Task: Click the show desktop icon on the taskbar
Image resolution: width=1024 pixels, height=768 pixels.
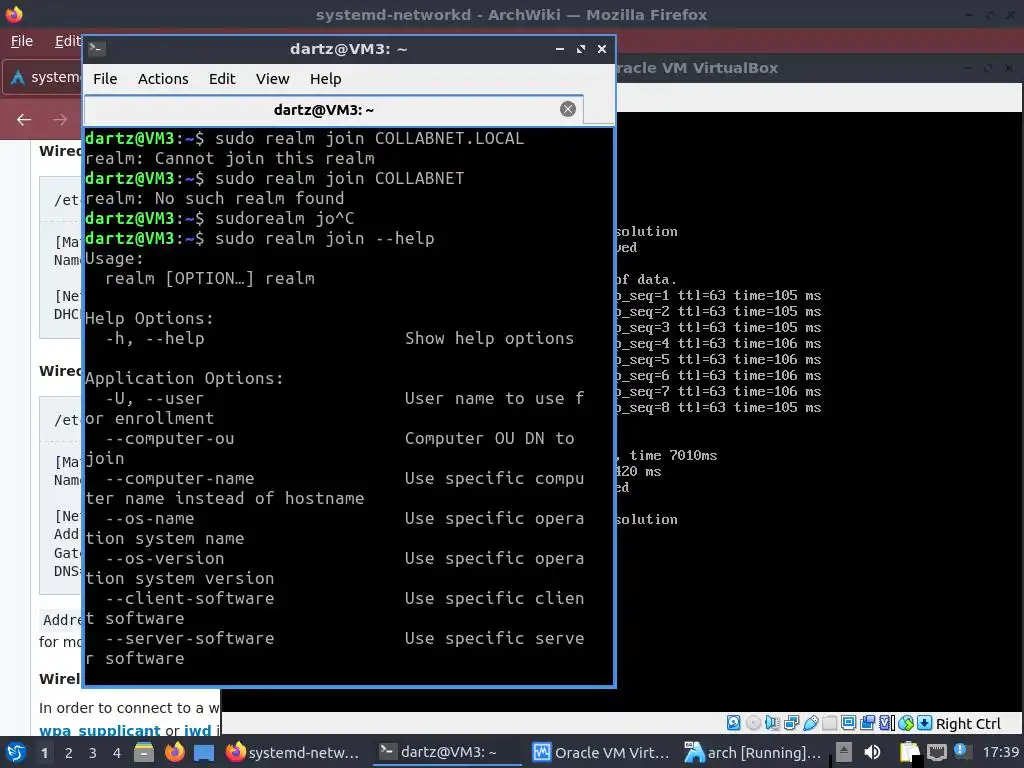Action: pos(204,752)
